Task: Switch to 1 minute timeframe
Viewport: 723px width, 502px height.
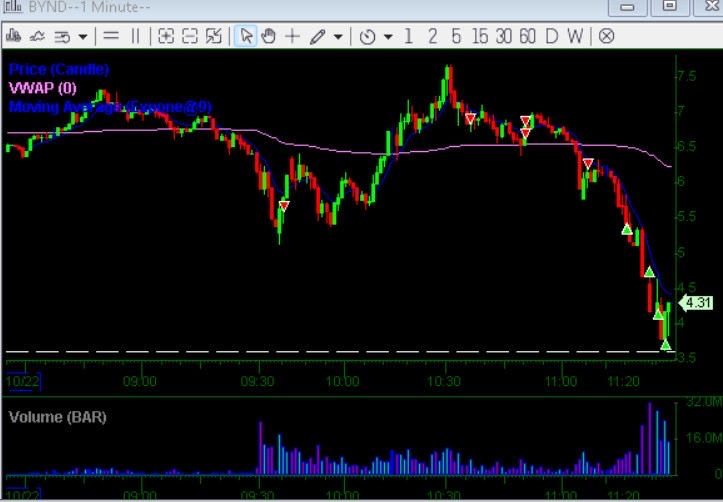Action: 408,36
